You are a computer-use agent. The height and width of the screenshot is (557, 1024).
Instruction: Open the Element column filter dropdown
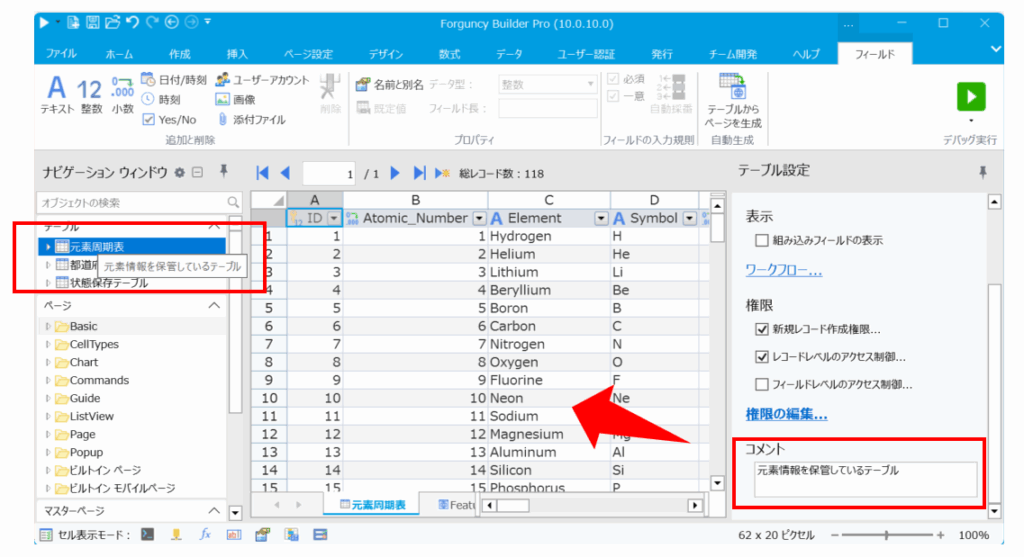click(x=601, y=218)
